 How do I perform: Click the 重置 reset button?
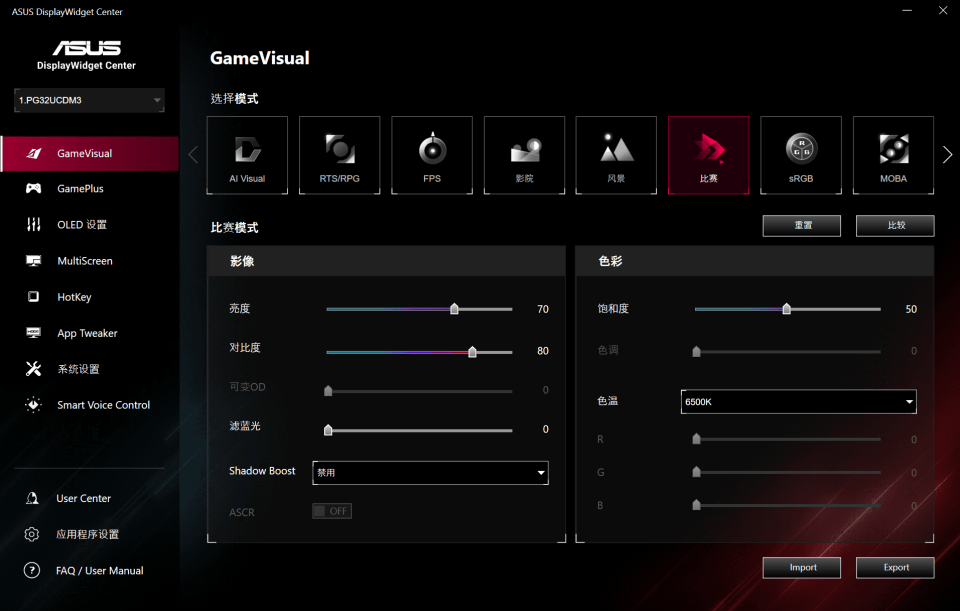click(x=802, y=226)
